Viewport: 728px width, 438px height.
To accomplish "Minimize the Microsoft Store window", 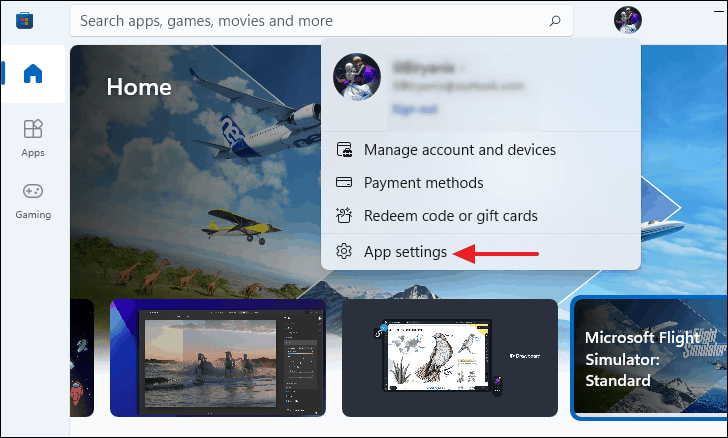I will pos(718,11).
